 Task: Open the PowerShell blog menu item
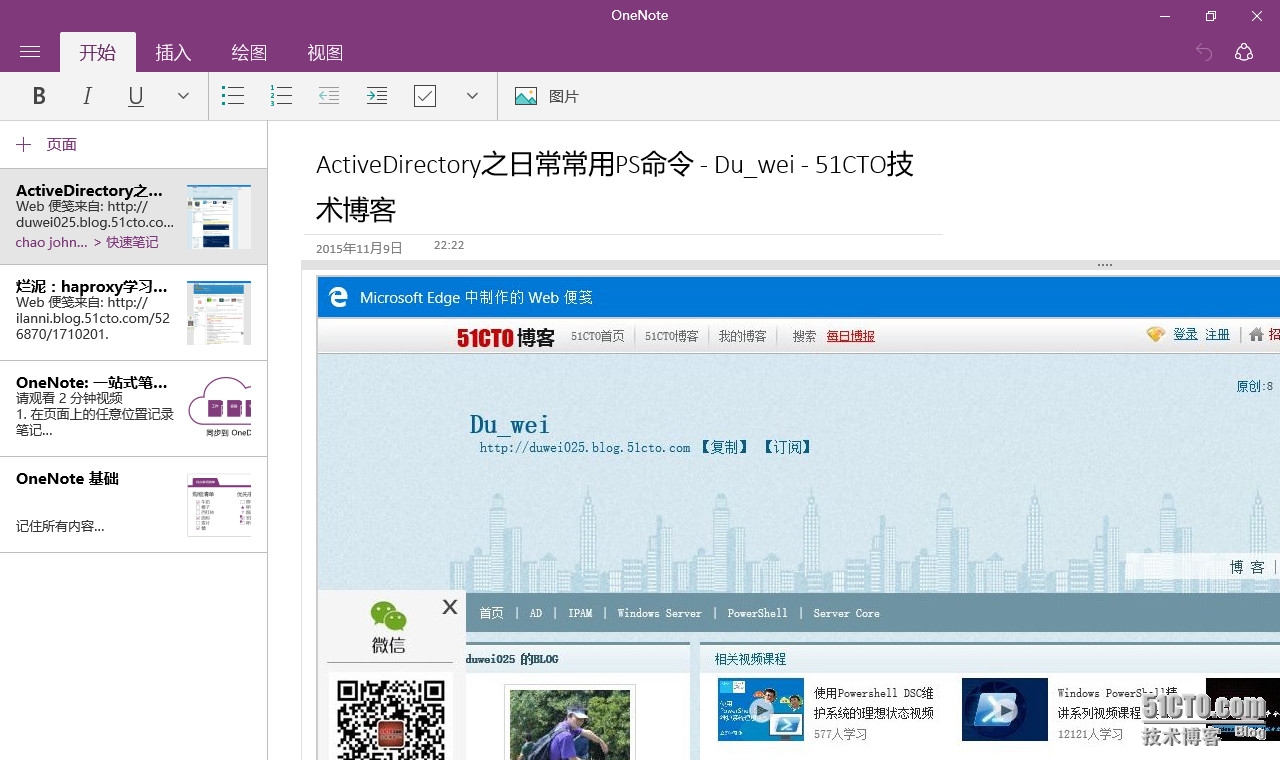(757, 613)
